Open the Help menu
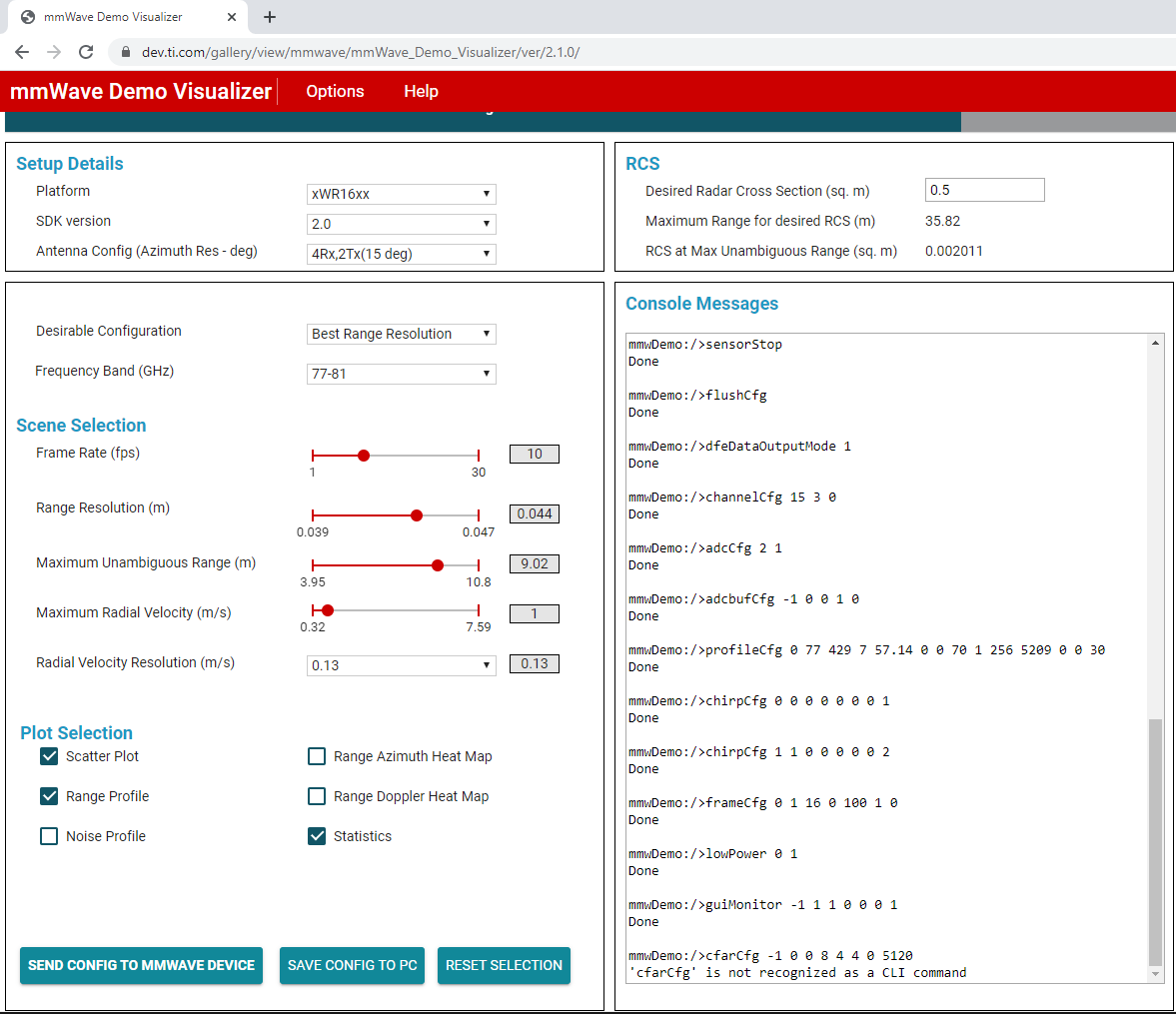This screenshot has height=1014, width=1176. click(x=421, y=91)
